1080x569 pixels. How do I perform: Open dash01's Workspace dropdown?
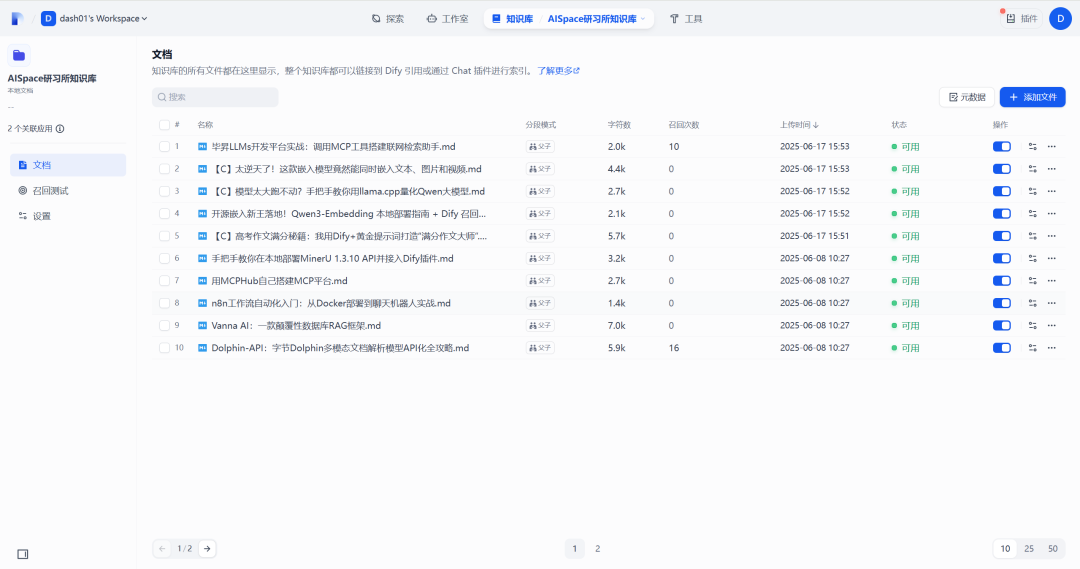(94, 19)
